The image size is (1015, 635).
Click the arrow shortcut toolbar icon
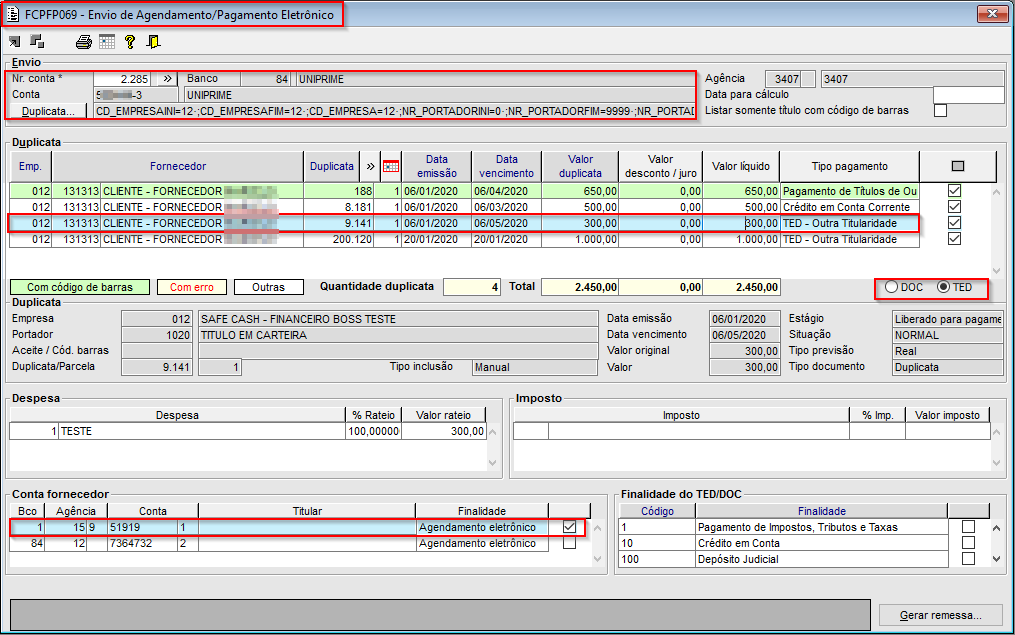coord(14,42)
